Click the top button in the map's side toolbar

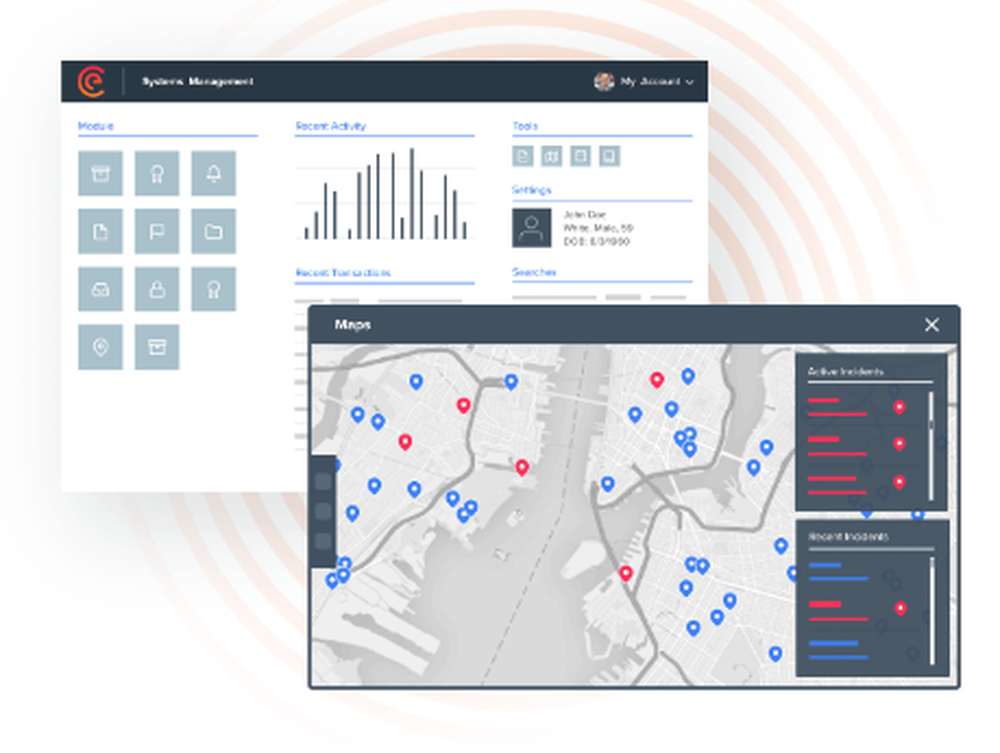(323, 481)
